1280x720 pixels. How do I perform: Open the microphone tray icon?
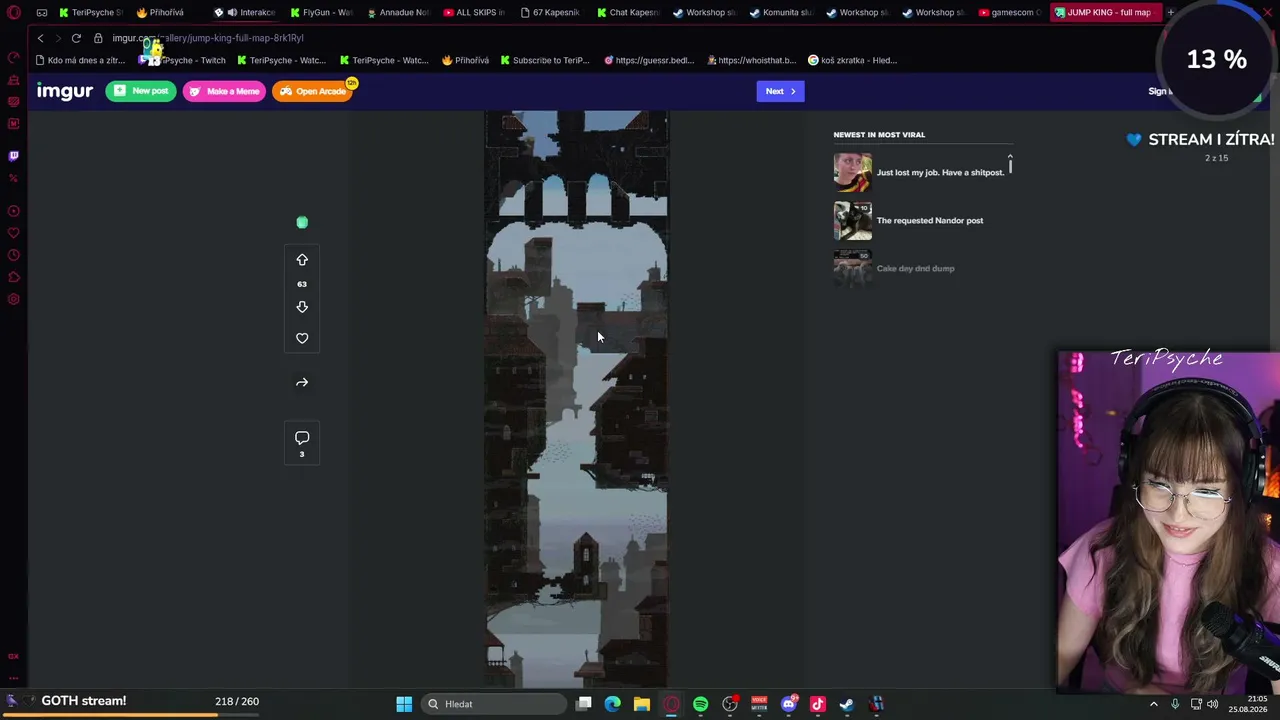tap(1175, 704)
